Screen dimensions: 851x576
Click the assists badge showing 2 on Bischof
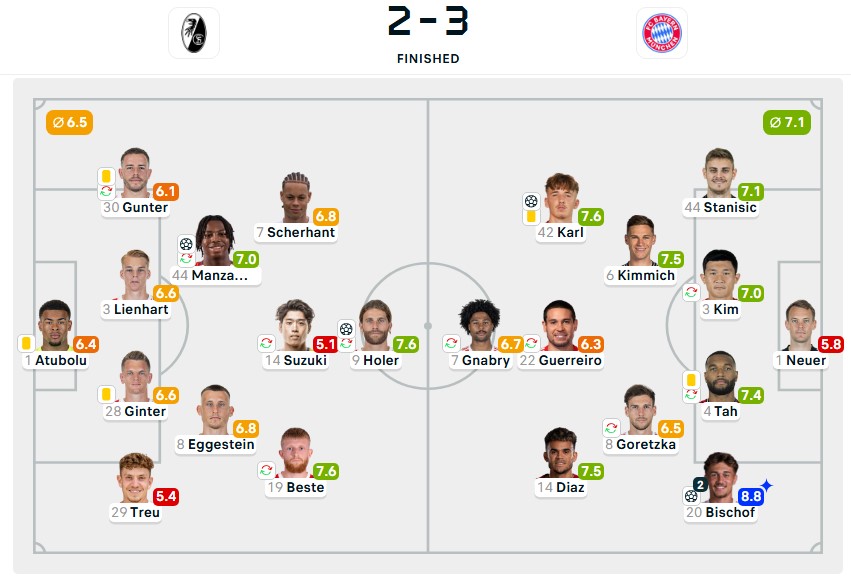pos(700,484)
